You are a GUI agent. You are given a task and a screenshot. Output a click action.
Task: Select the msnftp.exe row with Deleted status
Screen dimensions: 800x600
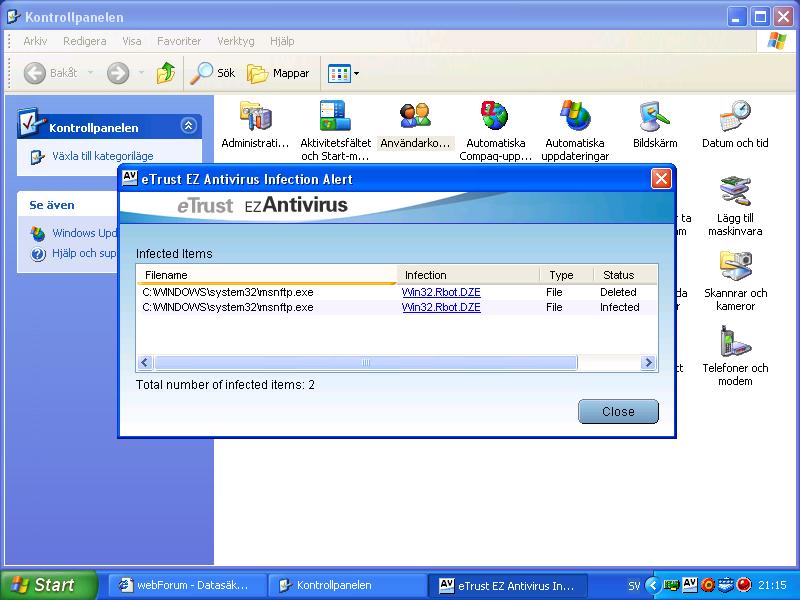pos(397,292)
